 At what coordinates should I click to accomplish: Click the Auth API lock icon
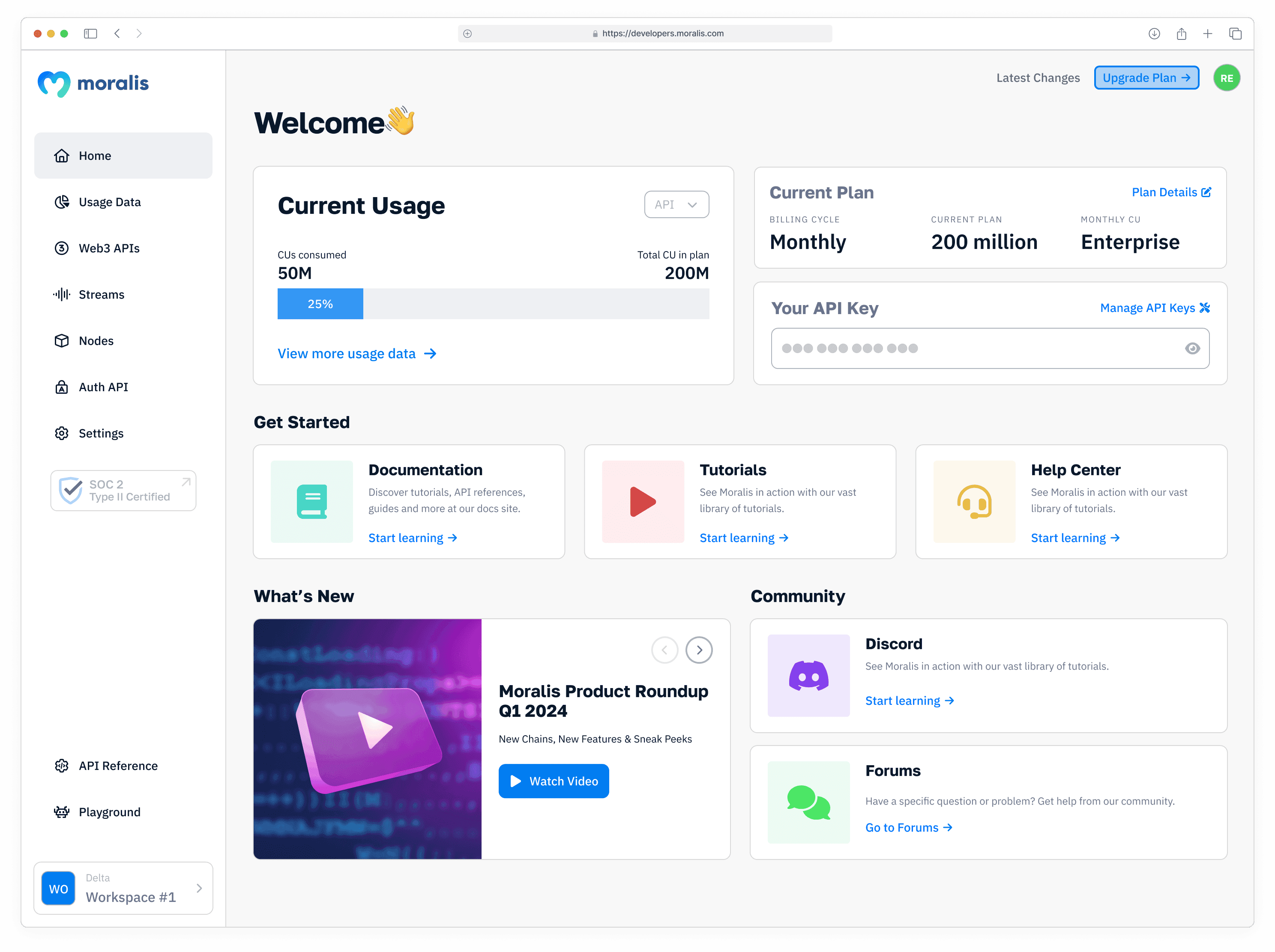tap(62, 387)
